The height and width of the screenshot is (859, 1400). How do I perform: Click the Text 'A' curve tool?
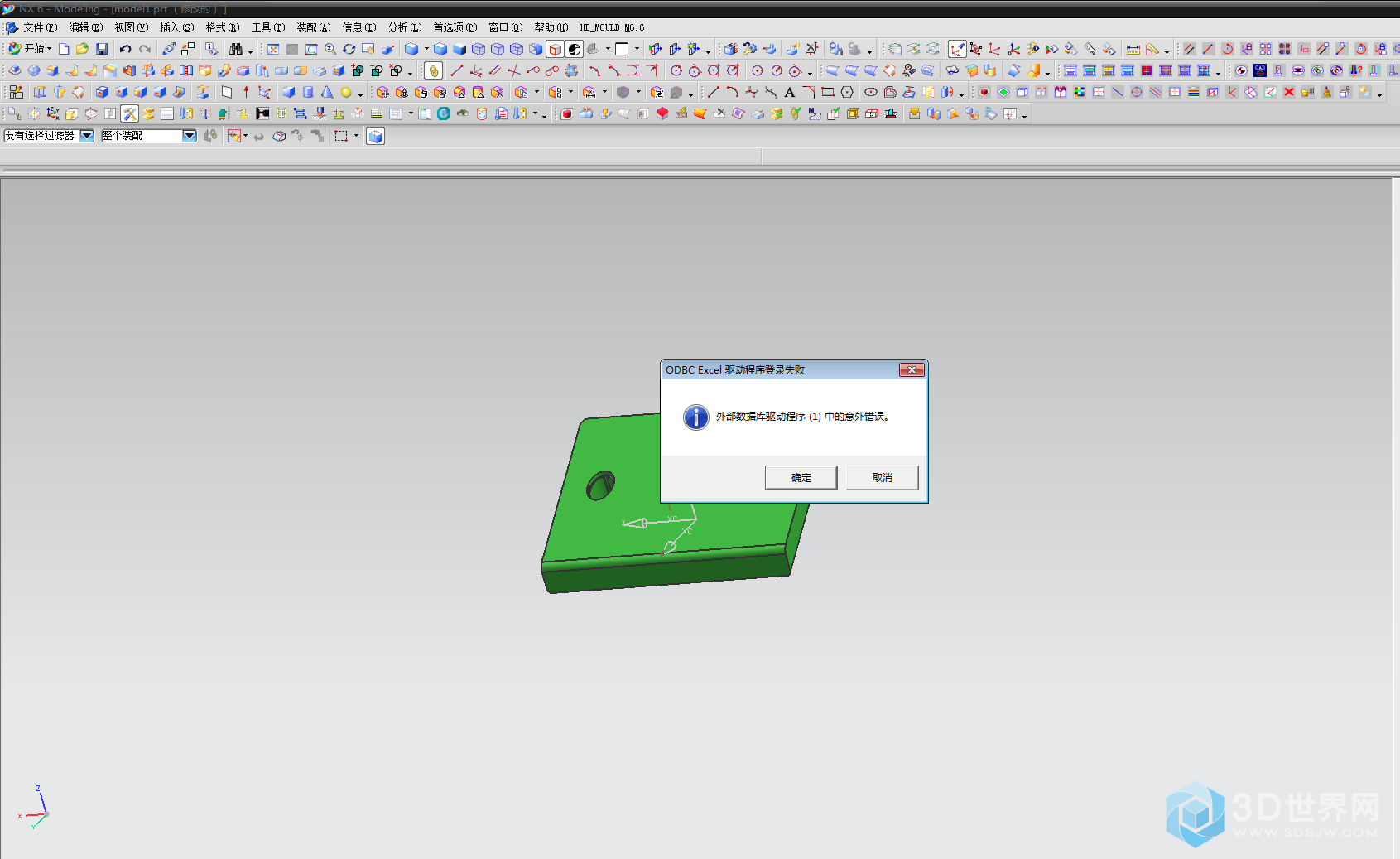coord(790,92)
